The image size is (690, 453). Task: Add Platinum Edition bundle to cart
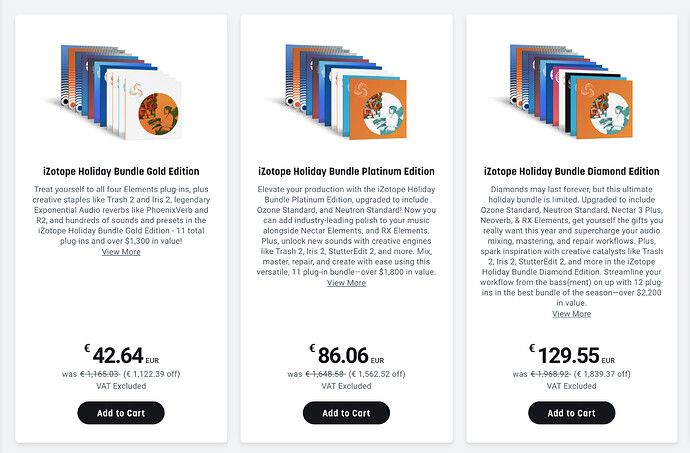[x=346, y=413]
